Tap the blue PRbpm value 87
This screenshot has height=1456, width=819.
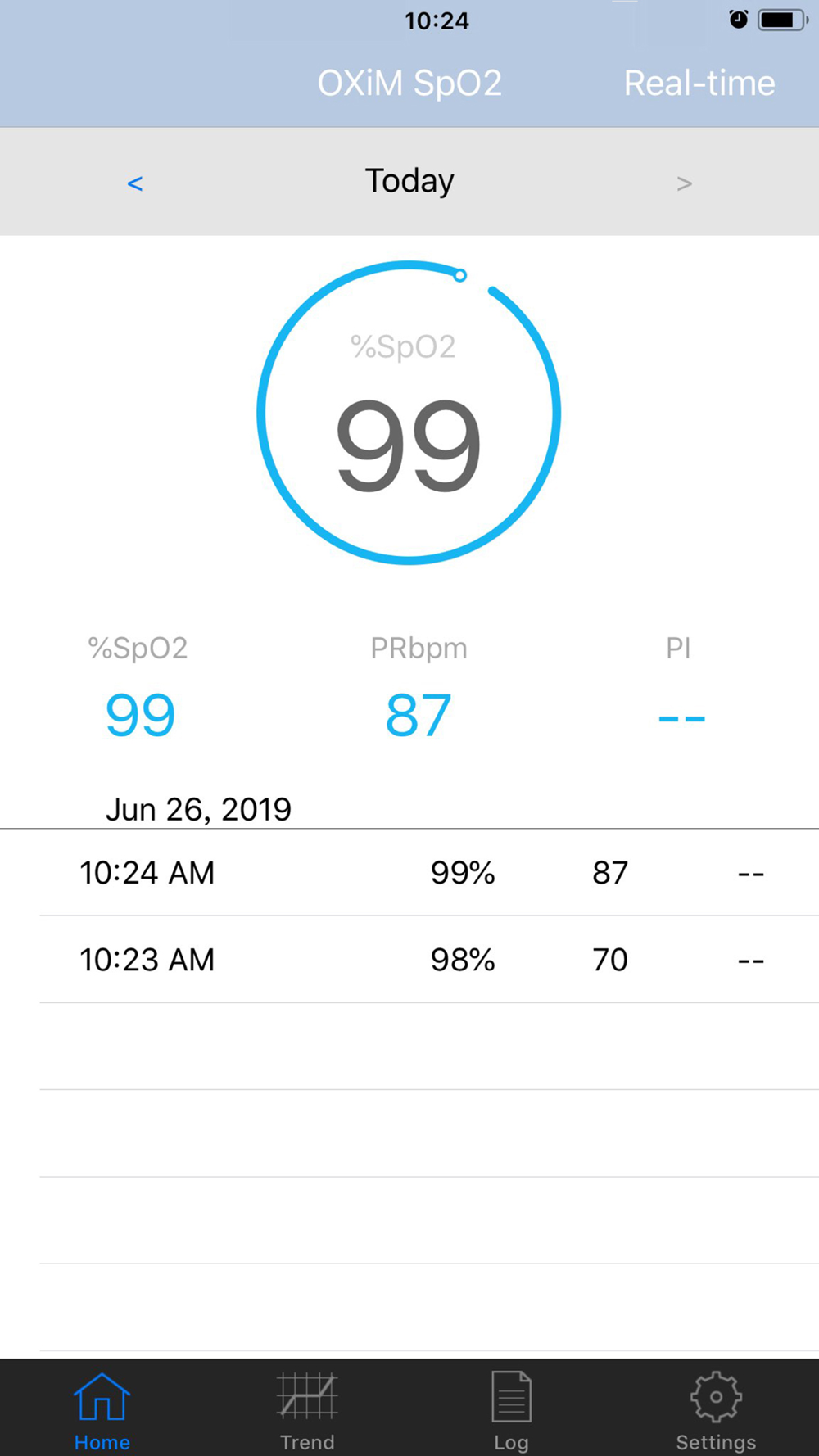pos(419,715)
